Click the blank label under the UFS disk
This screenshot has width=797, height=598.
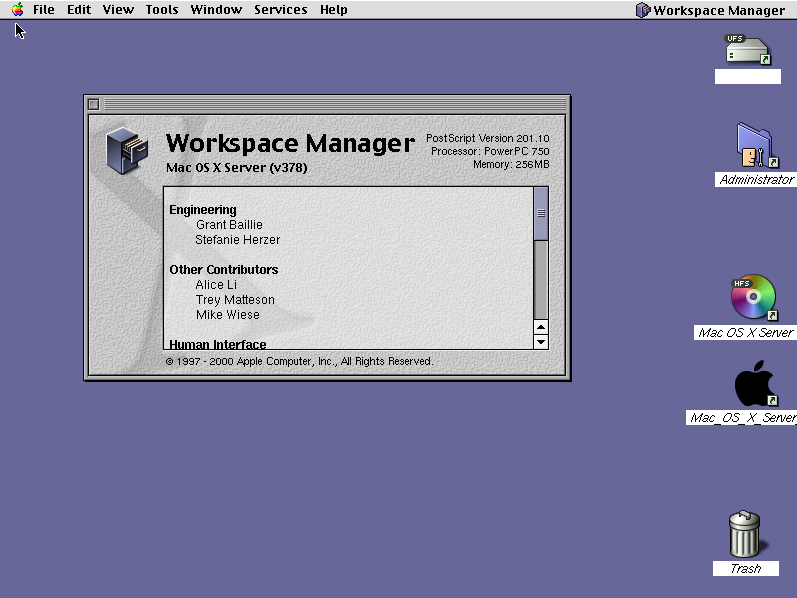coord(748,76)
